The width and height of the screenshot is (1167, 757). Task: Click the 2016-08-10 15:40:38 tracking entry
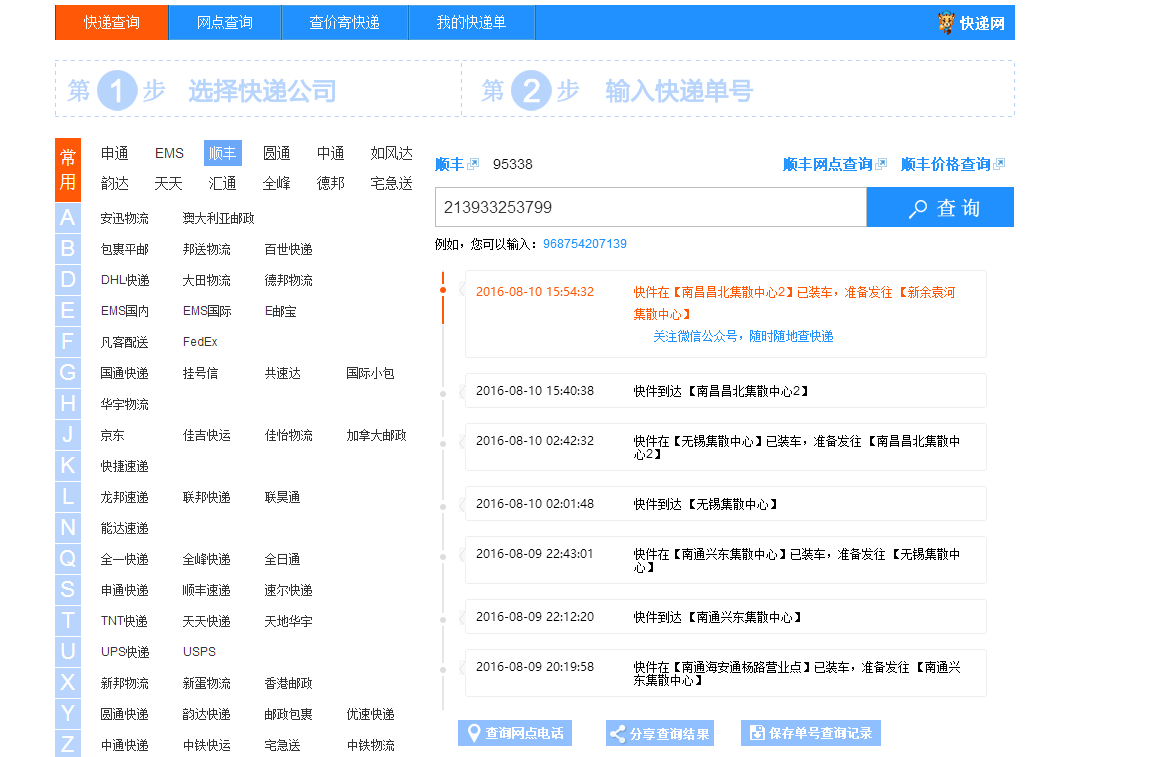[x=726, y=391]
